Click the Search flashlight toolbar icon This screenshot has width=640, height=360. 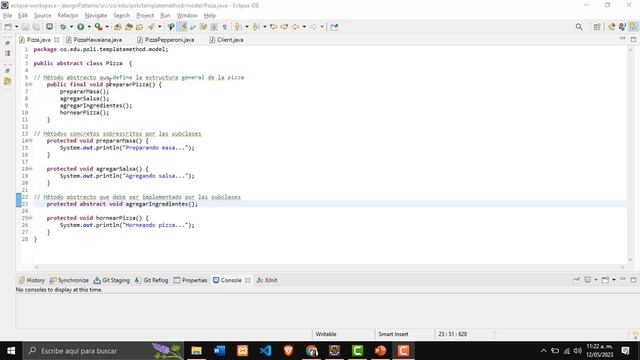pyautogui.click(x=151, y=27)
